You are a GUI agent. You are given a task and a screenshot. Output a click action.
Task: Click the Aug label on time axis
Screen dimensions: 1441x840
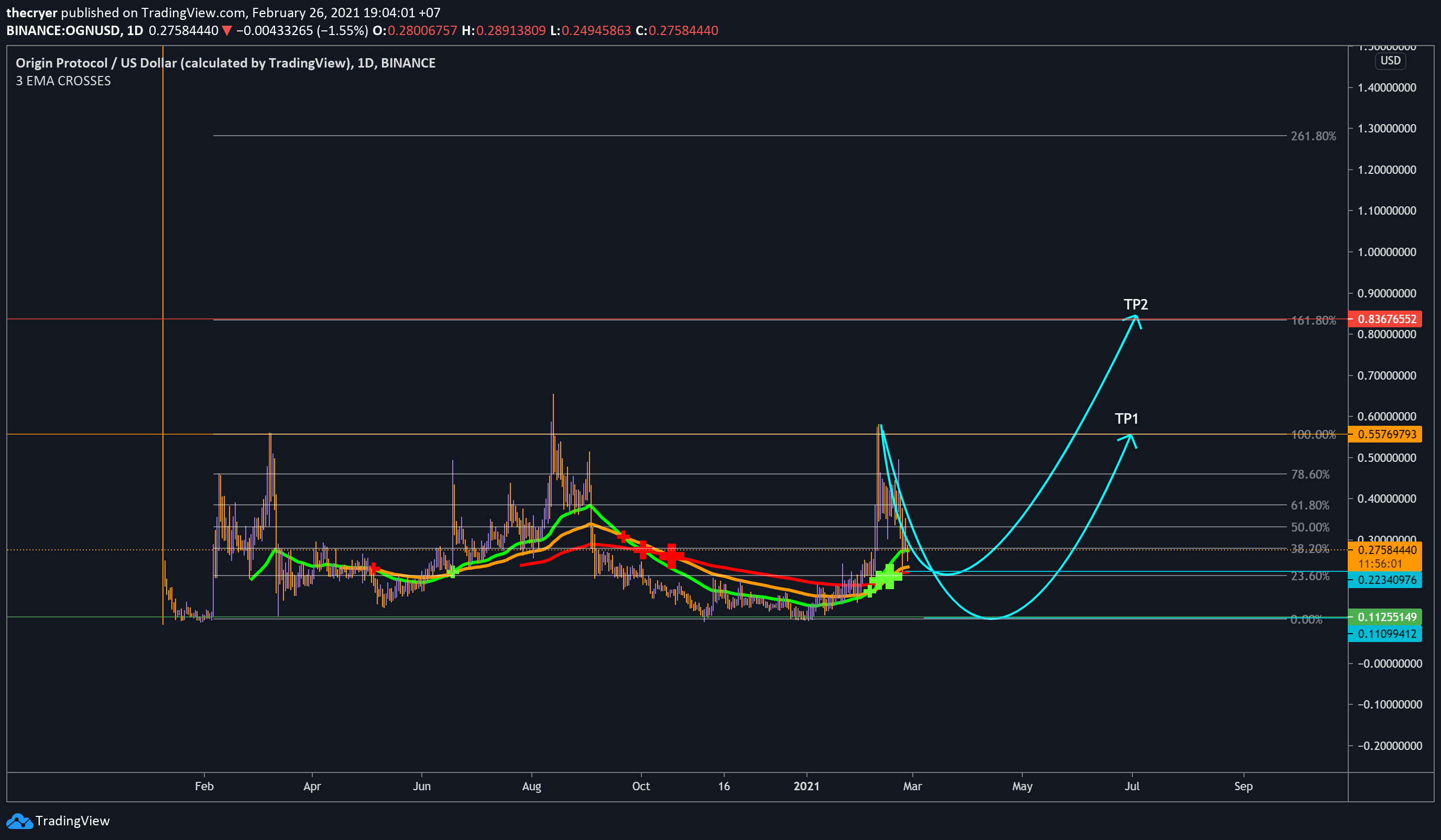[532, 786]
